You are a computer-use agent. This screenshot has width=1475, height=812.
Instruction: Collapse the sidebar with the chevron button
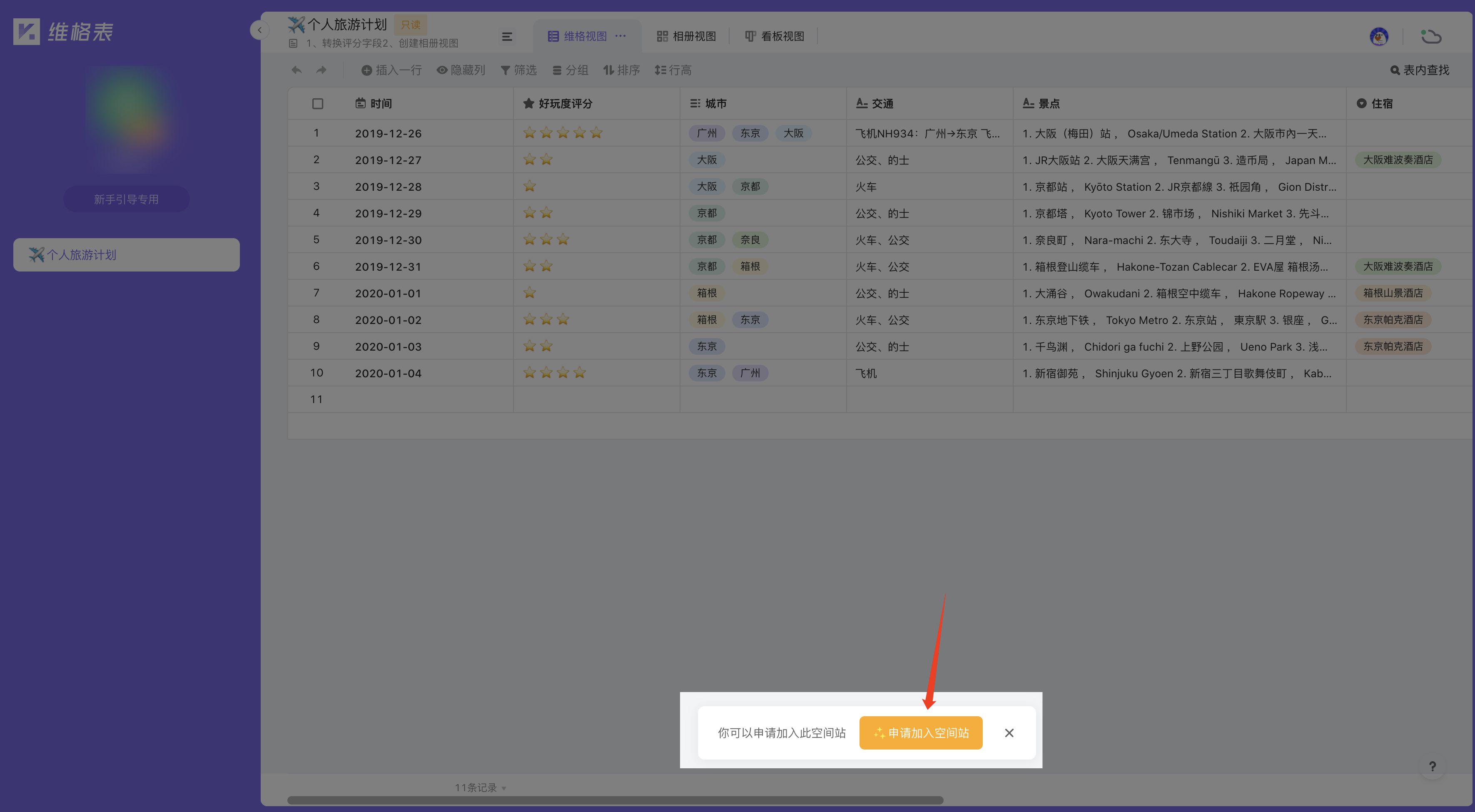point(259,30)
